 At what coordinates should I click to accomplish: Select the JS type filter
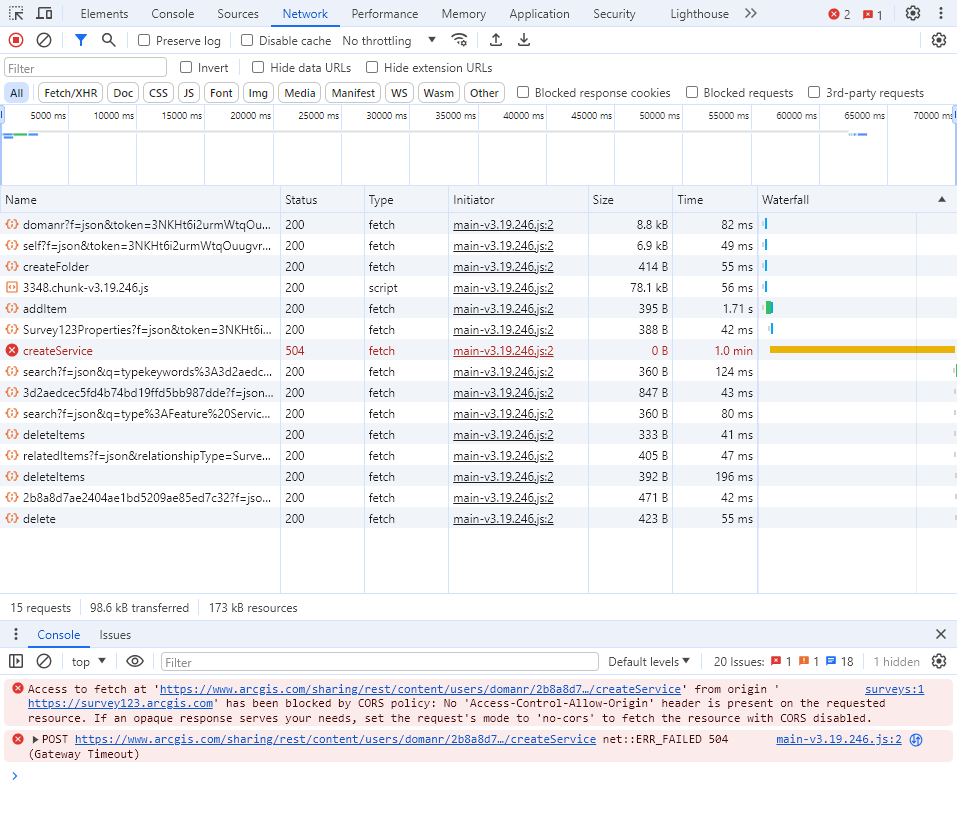(189, 93)
